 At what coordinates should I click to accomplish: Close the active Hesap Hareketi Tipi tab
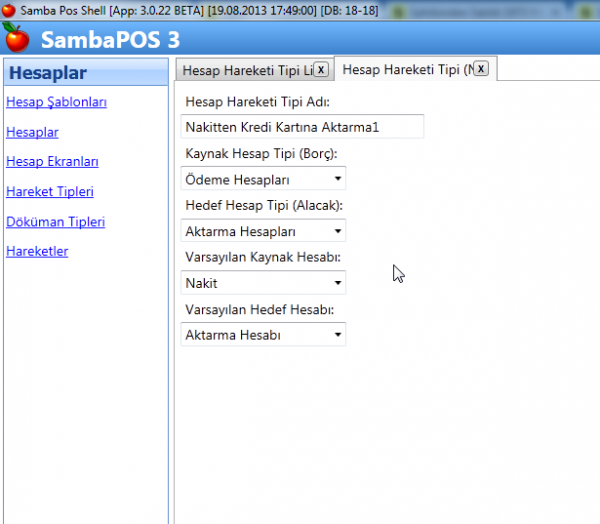[481, 68]
